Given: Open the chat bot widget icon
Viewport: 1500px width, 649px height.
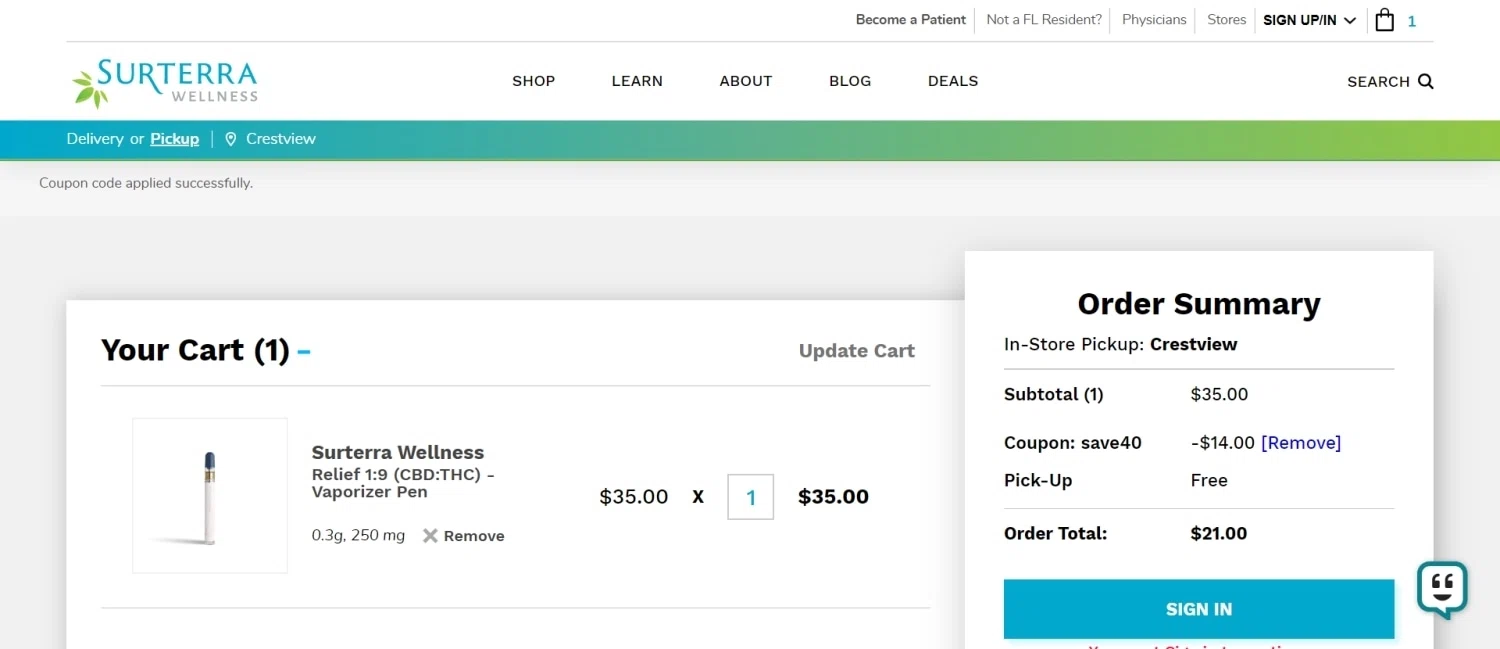Looking at the screenshot, I should pos(1441,589).
